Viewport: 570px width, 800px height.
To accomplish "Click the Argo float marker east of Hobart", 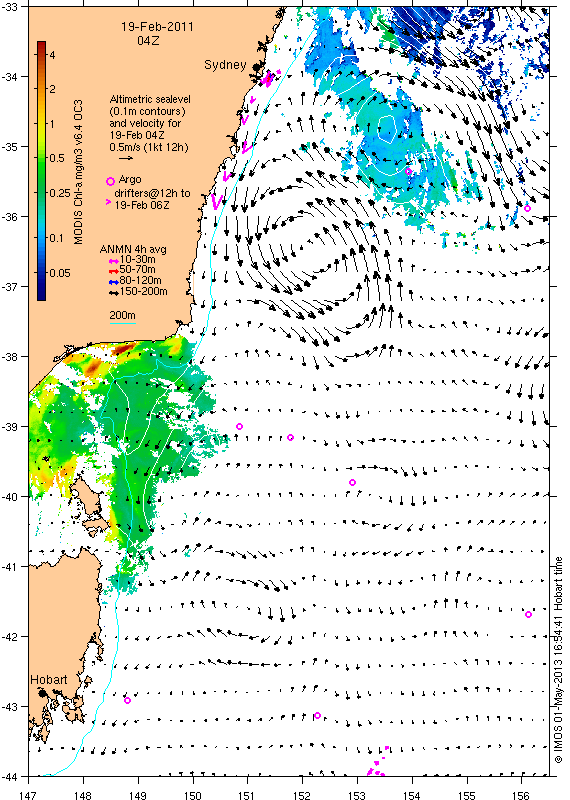I will (128, 700).
